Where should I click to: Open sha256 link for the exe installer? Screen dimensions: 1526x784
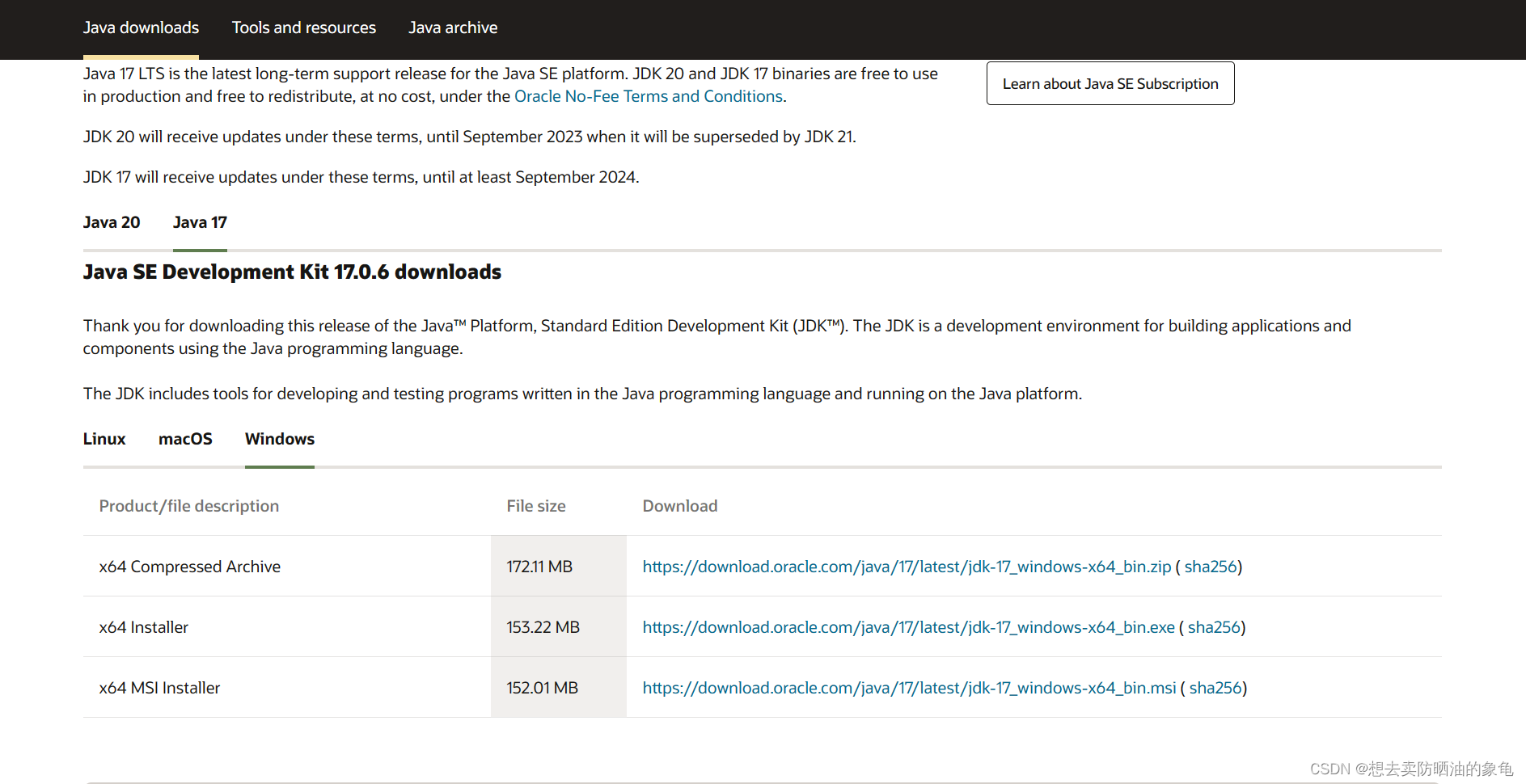tap(1214, 627)
